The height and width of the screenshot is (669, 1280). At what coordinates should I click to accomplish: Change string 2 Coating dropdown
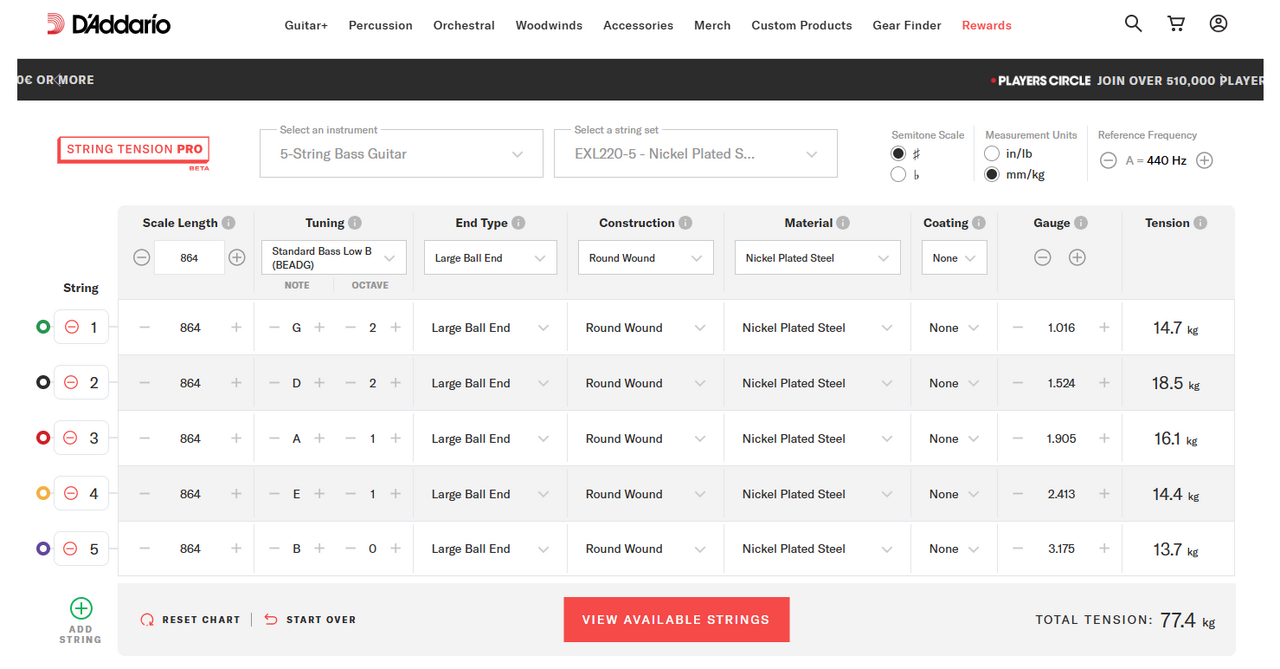point(954,383)
